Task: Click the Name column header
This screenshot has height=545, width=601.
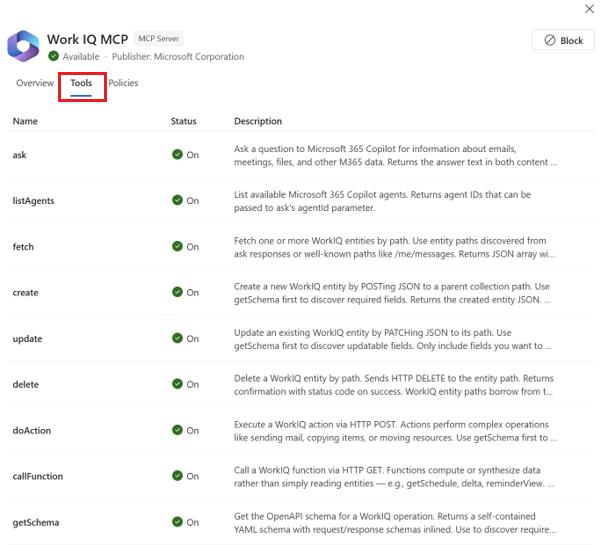Action: (25, 121)
